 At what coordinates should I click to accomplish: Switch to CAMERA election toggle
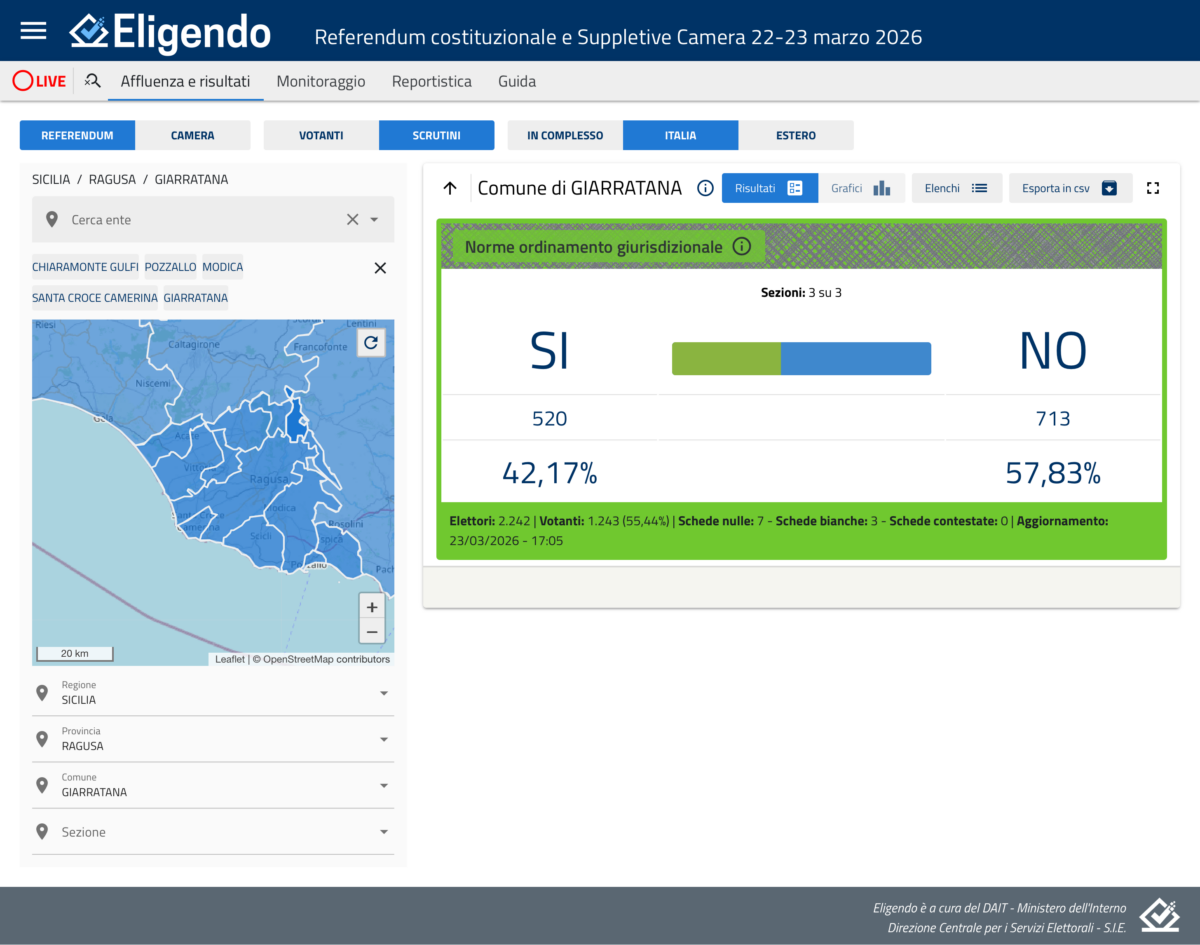[192, 135]
